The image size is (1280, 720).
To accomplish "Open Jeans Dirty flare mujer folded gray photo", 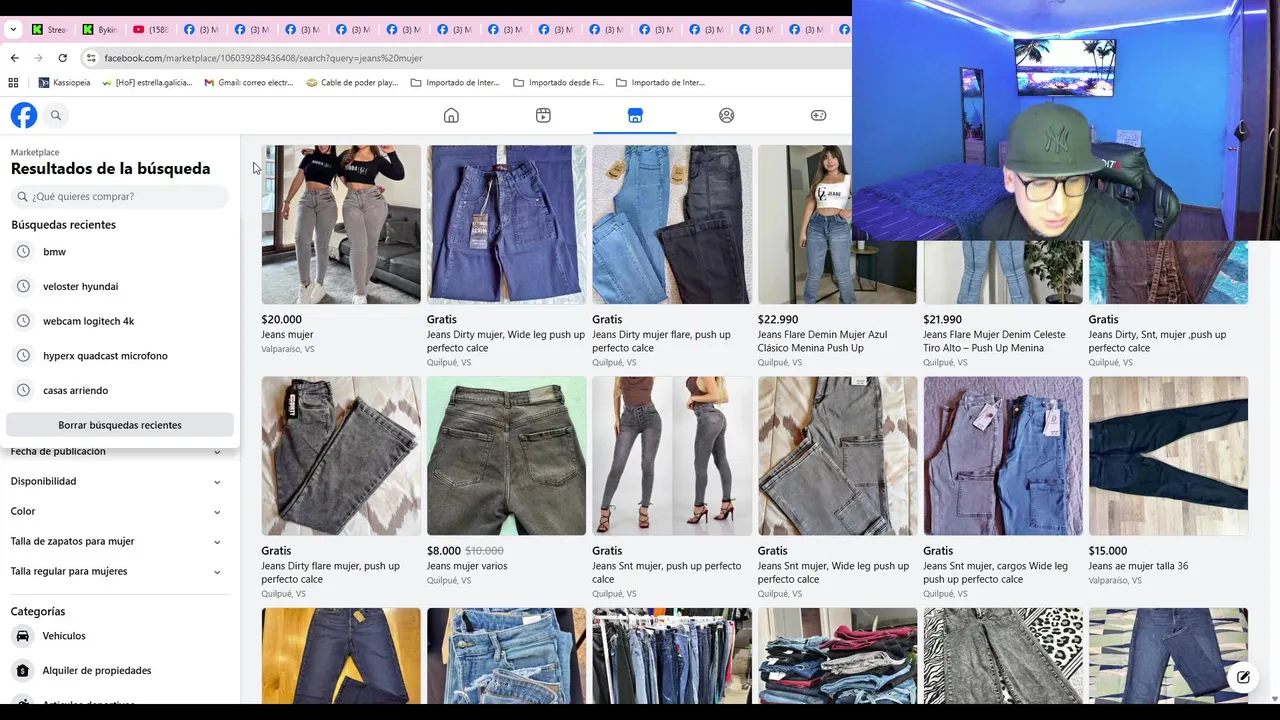I will tap(341, 456).
